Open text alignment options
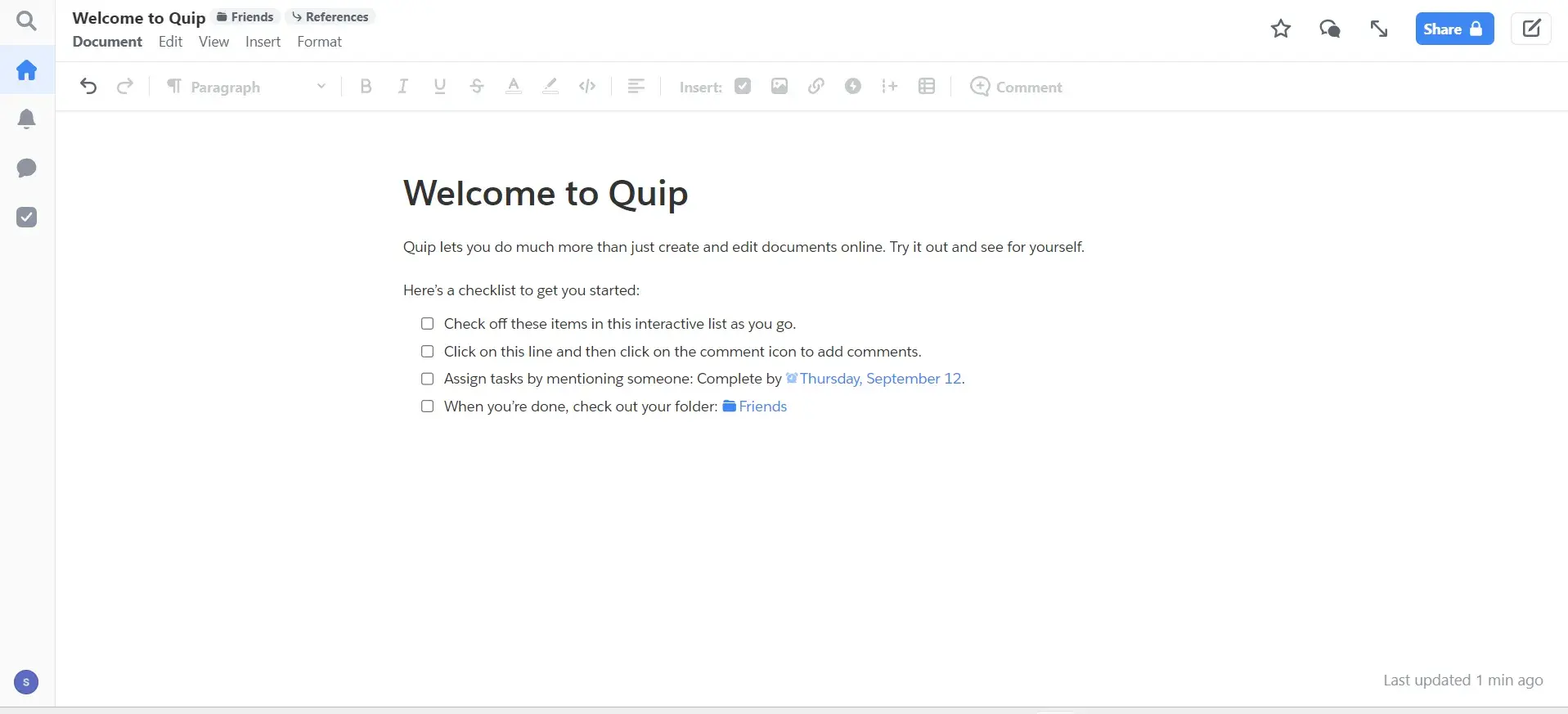 pyautogui.click(x=636, y=87)
